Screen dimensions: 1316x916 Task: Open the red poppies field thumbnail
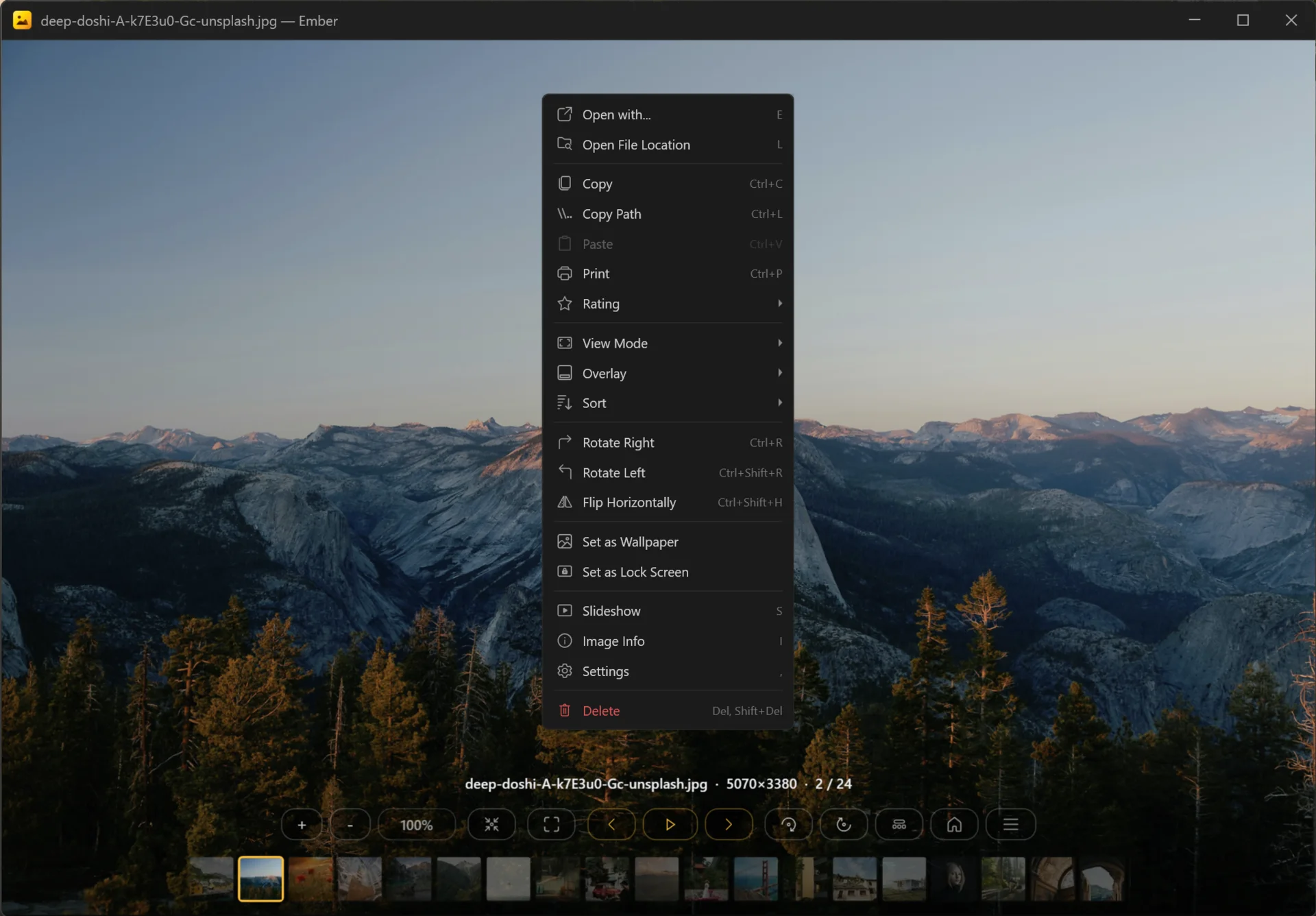pyautogui.click(x=310, y=879)
